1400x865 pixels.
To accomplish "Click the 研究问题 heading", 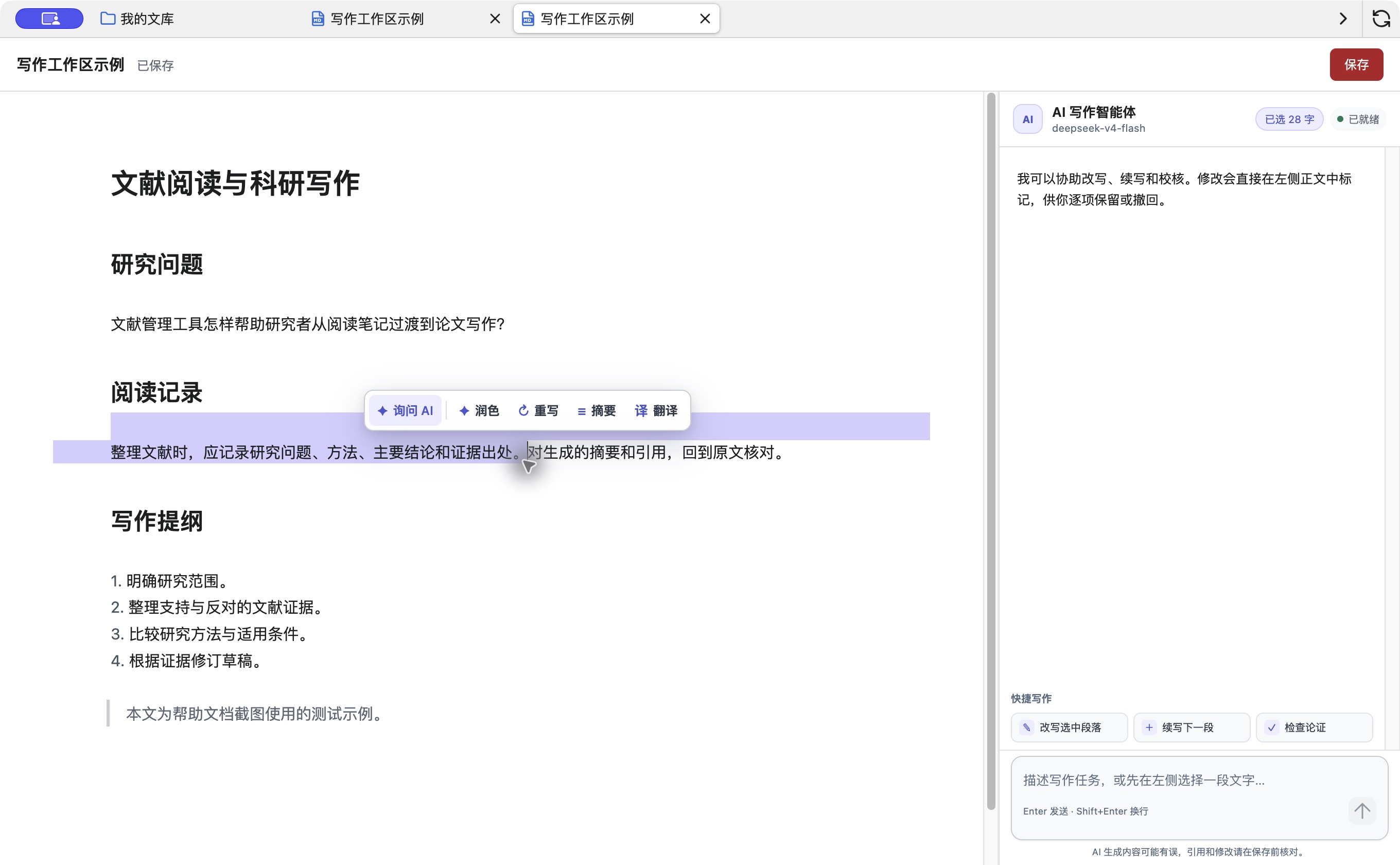I will point(156,264).
